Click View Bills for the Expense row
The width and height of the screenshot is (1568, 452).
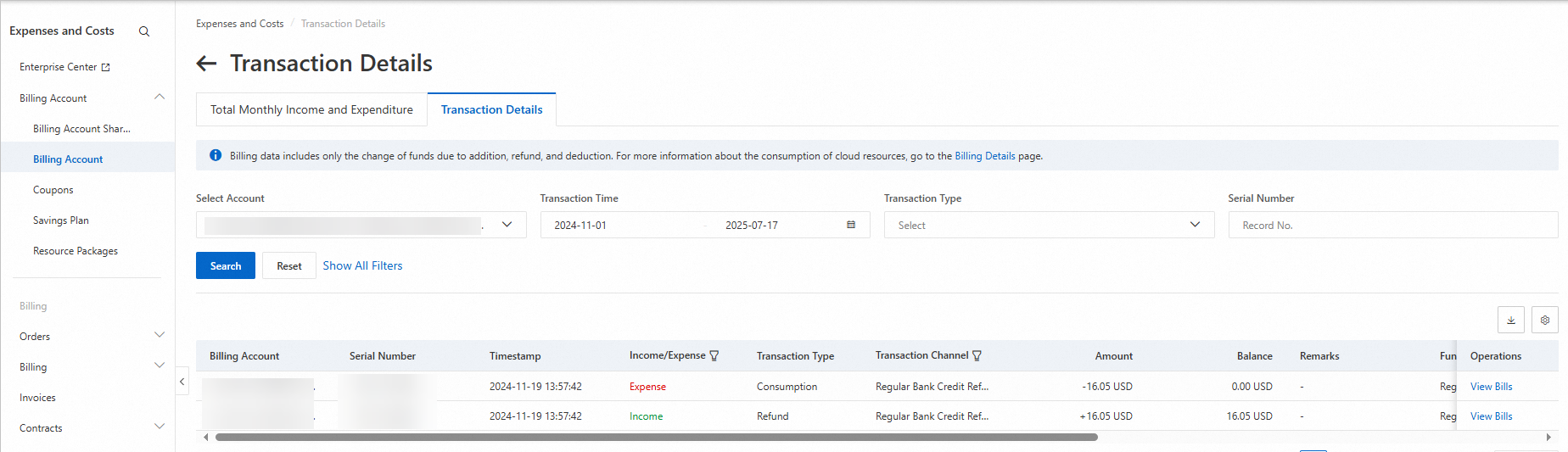pyautogui.click(x=1491, y=387)
